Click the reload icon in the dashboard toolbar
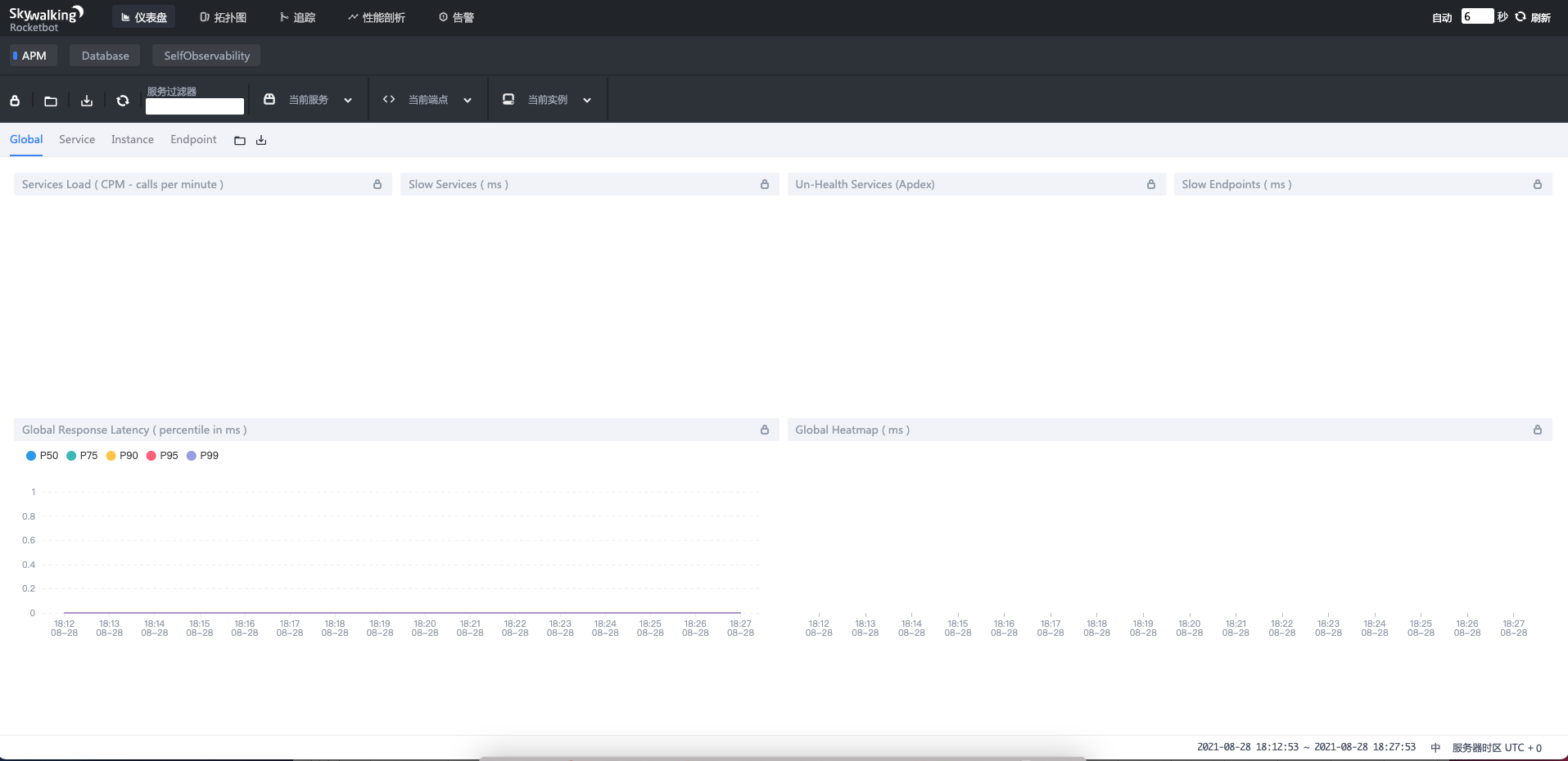The width and height of the screenshot is (1568, 761). coord(123,101)
